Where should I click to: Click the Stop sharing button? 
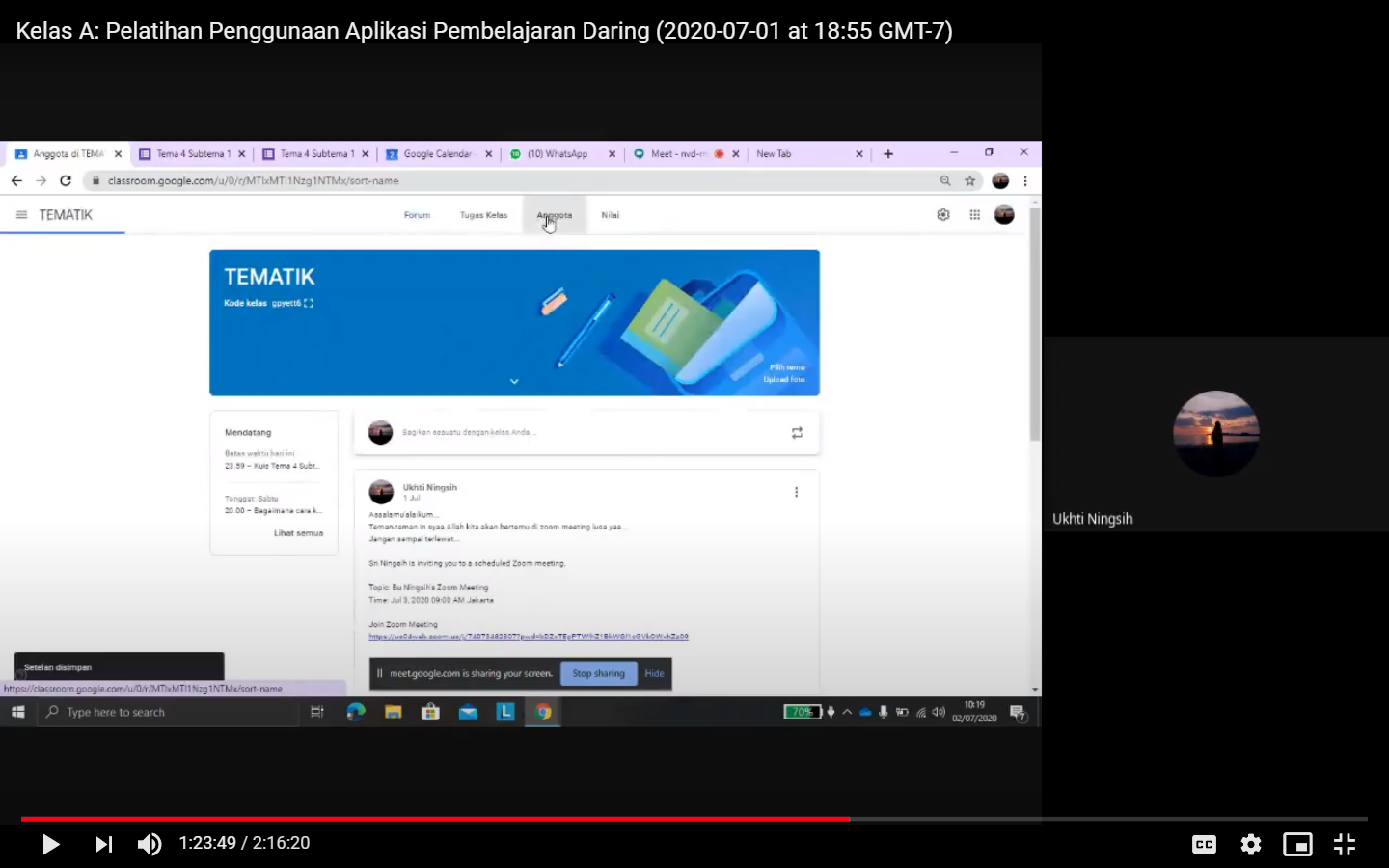coord(598,673)
